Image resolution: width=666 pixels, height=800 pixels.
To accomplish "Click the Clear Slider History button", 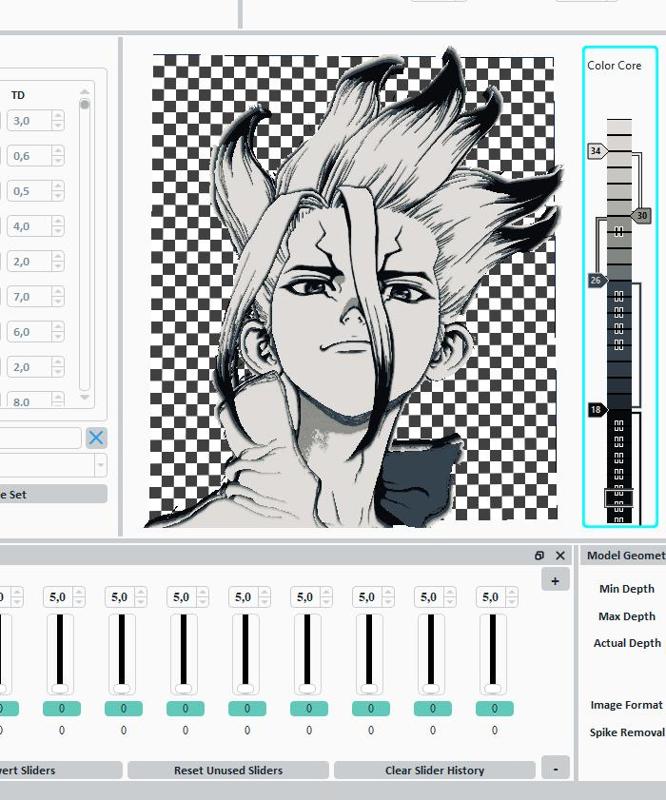I will pos(434,770).
